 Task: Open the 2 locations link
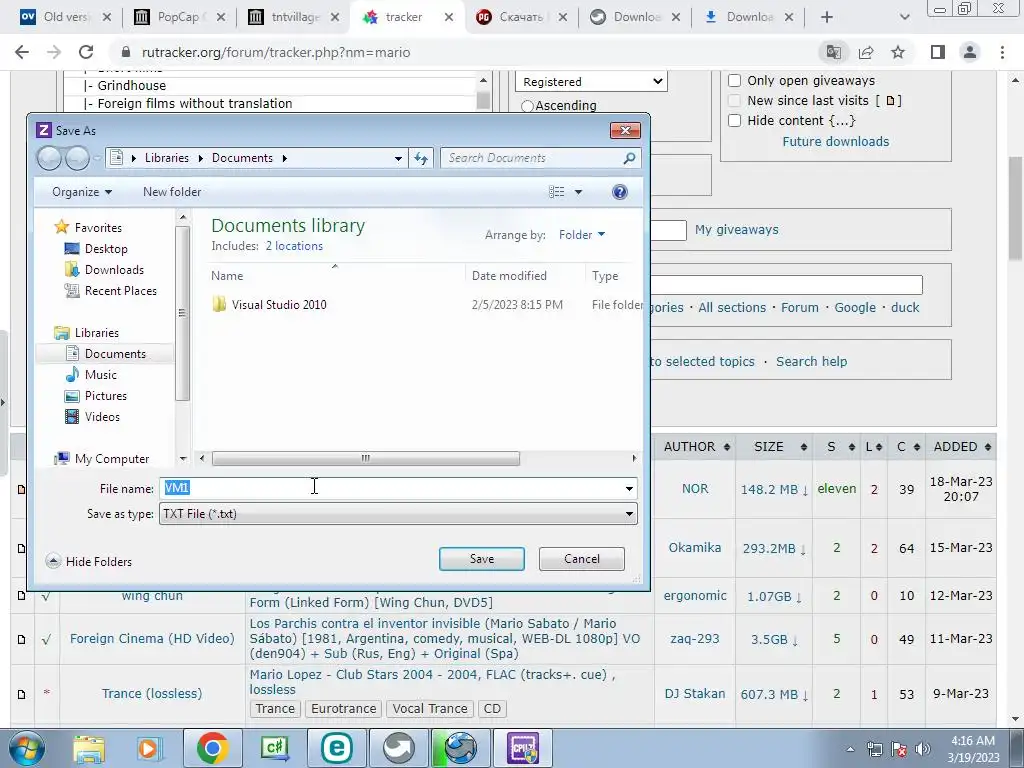[294, 246]
